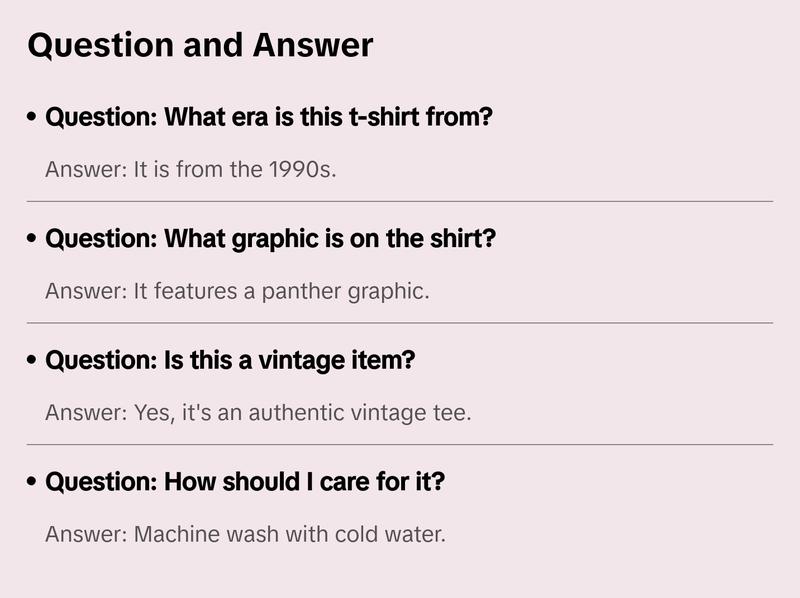
Task: Select the question about the t-shirt era
Action: click(269, 118)
